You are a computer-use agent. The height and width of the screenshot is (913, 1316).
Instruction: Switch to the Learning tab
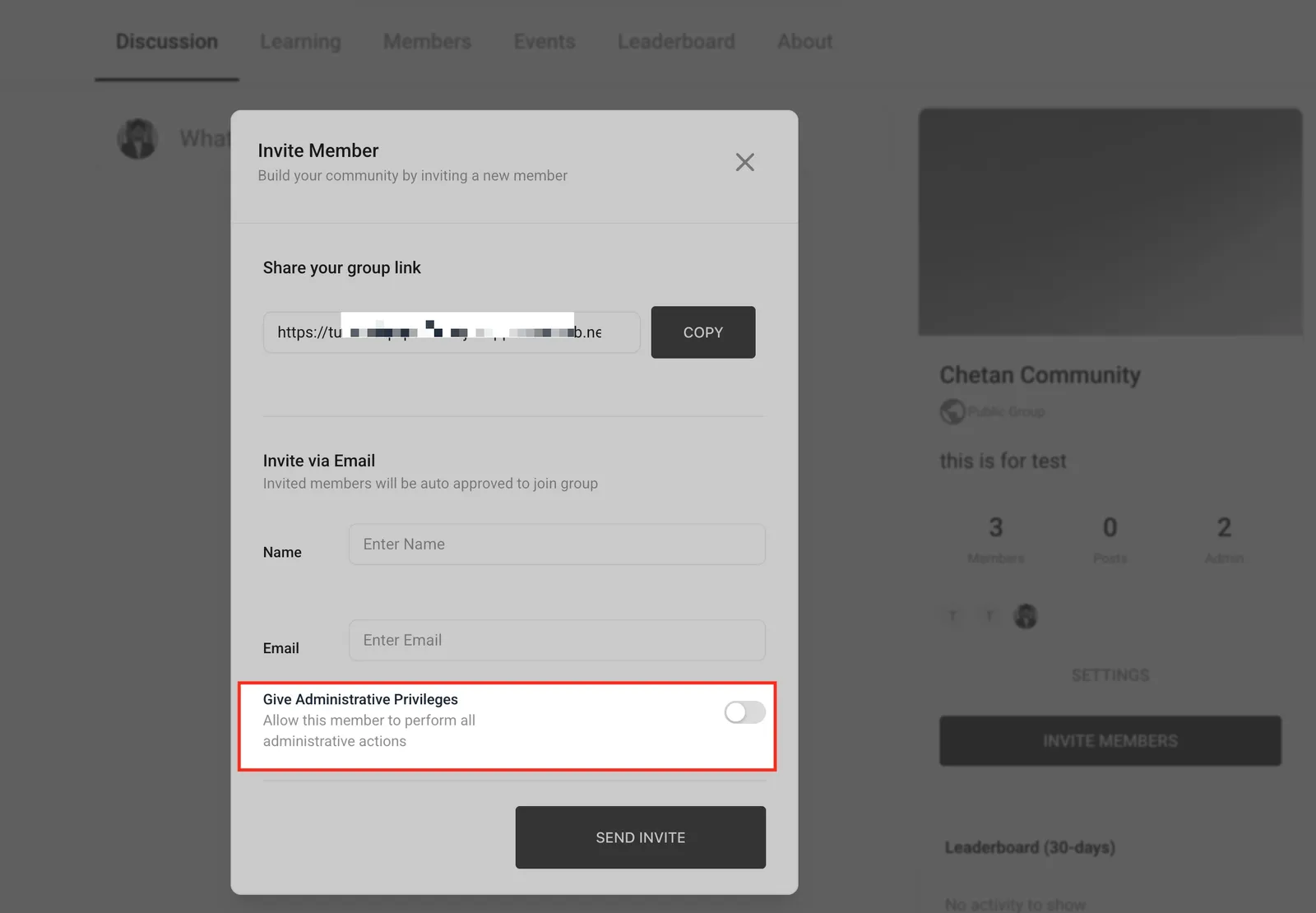point(300,41)
